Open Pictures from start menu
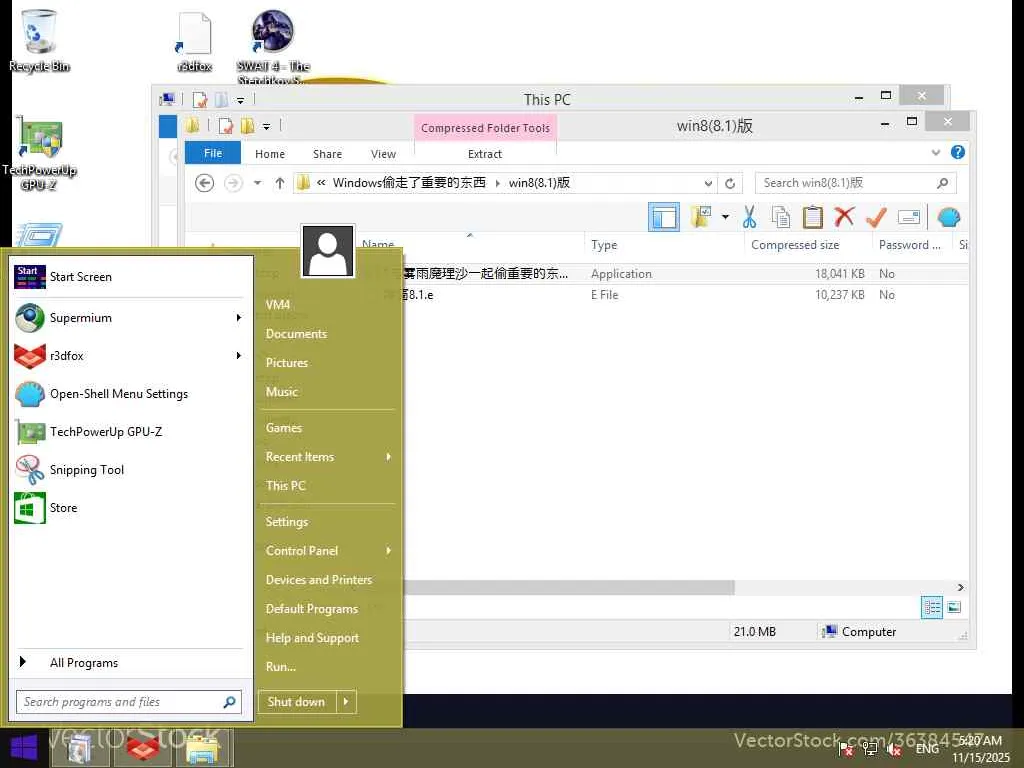 287,363
